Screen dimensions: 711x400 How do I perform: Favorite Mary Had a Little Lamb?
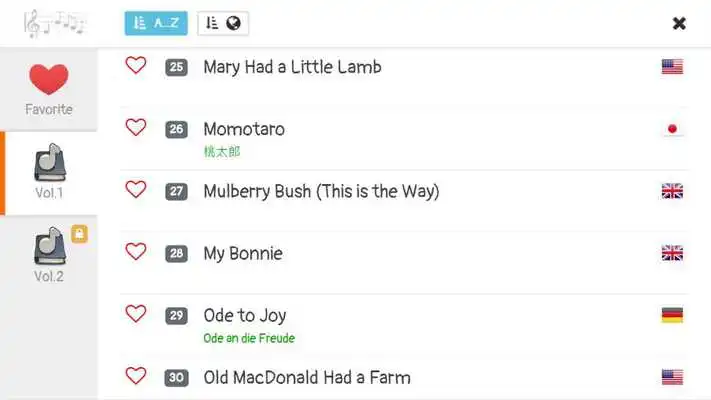(136, 66)
